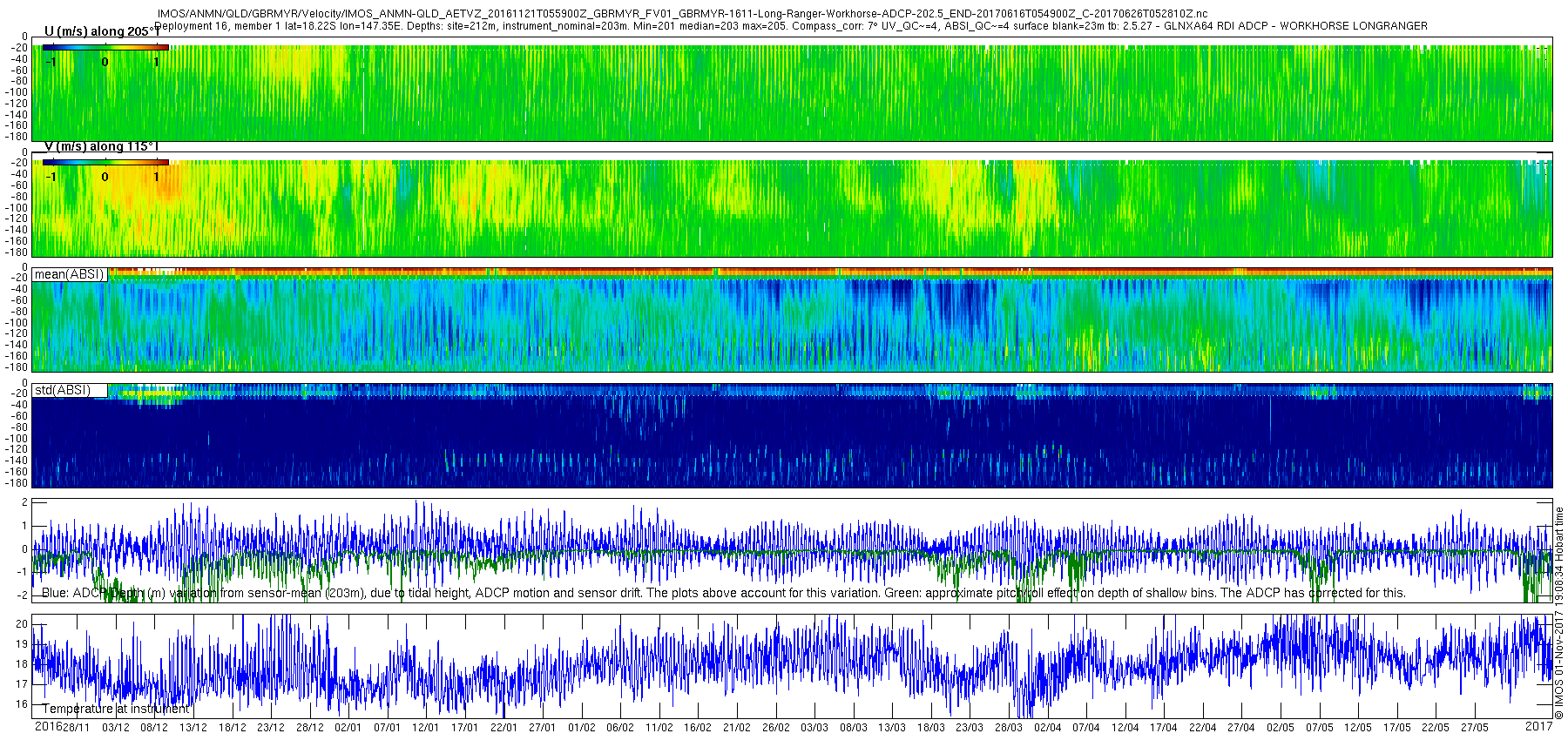
Task: Click the '27/01' date tick label
Action: click(x=542, y=727)
